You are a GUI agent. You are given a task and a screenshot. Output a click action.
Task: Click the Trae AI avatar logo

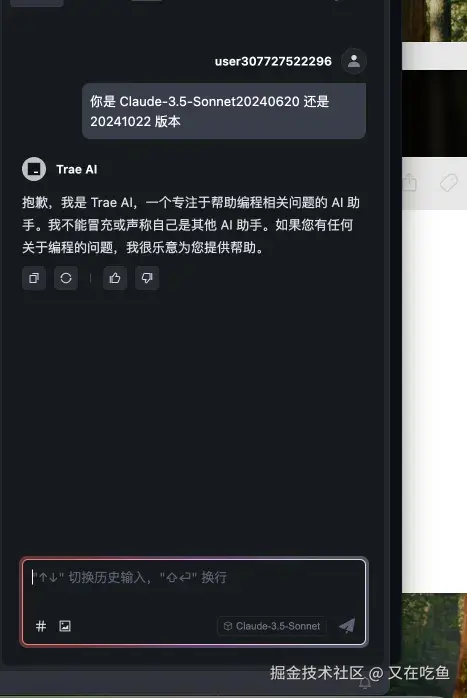[x=34, y=169]
